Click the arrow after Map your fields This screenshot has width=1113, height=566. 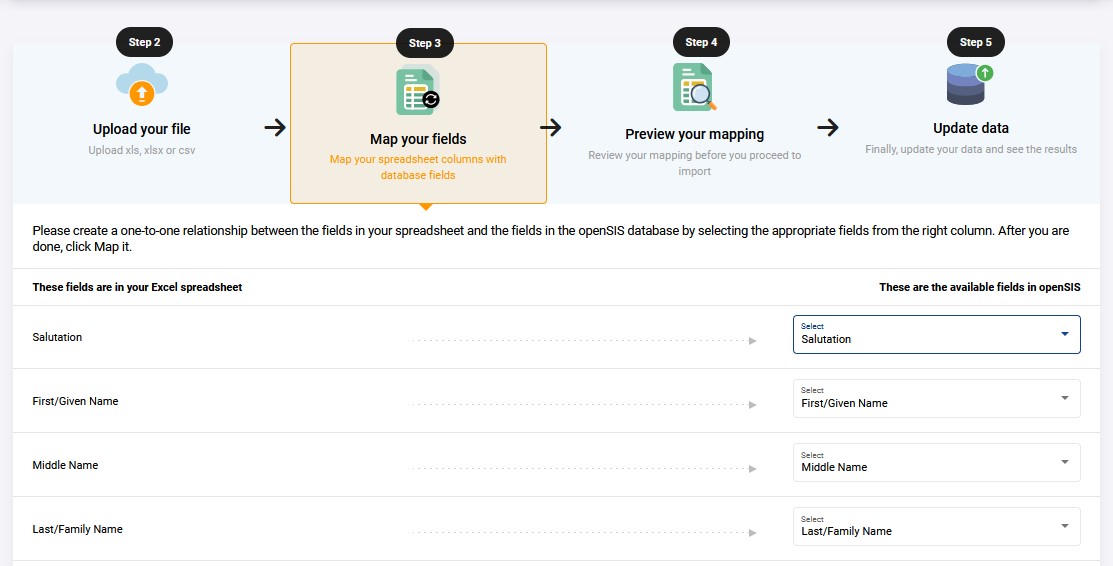click(x=551, y=128)
